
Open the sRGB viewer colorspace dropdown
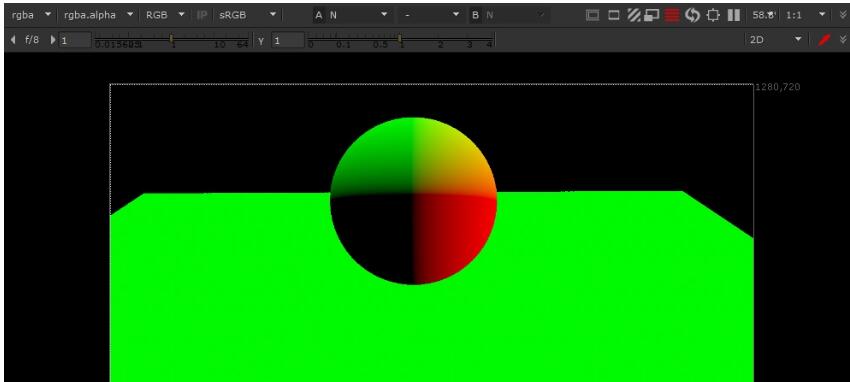point(248,15)
